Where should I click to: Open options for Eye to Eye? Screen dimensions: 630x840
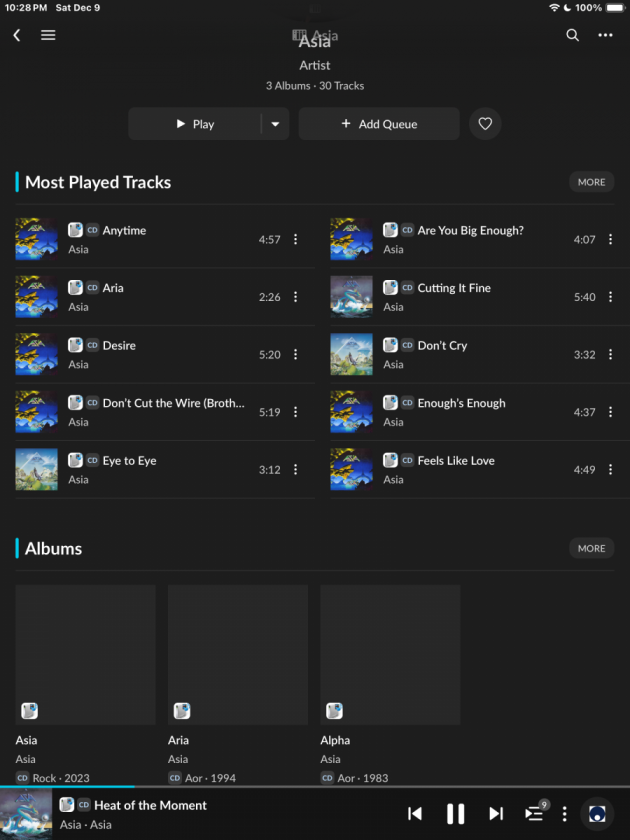click(295, 470)
